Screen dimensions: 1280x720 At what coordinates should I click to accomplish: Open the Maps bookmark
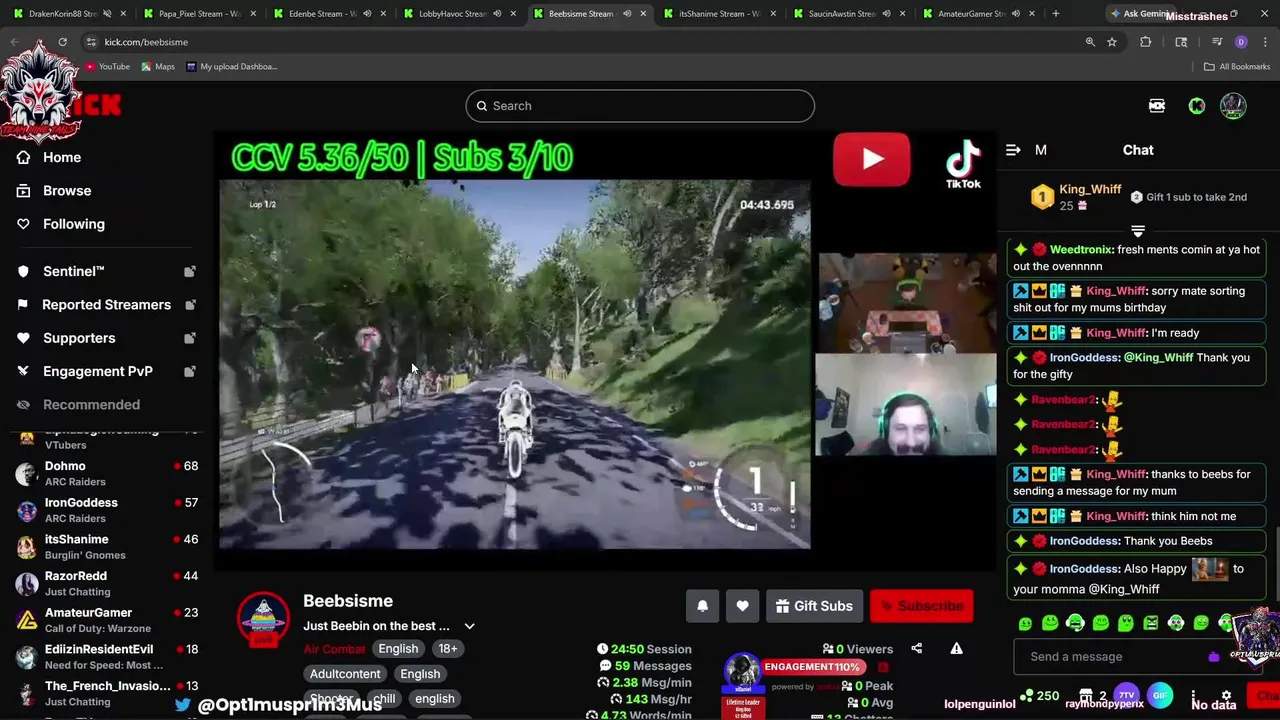[158, 67]
